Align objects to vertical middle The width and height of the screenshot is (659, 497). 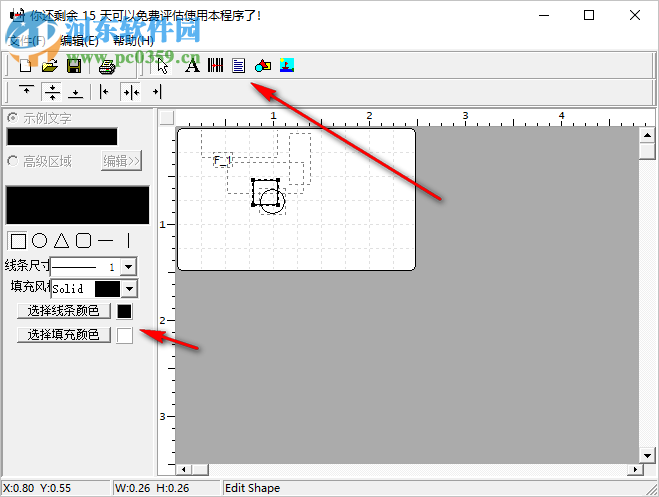click(52, 92)
